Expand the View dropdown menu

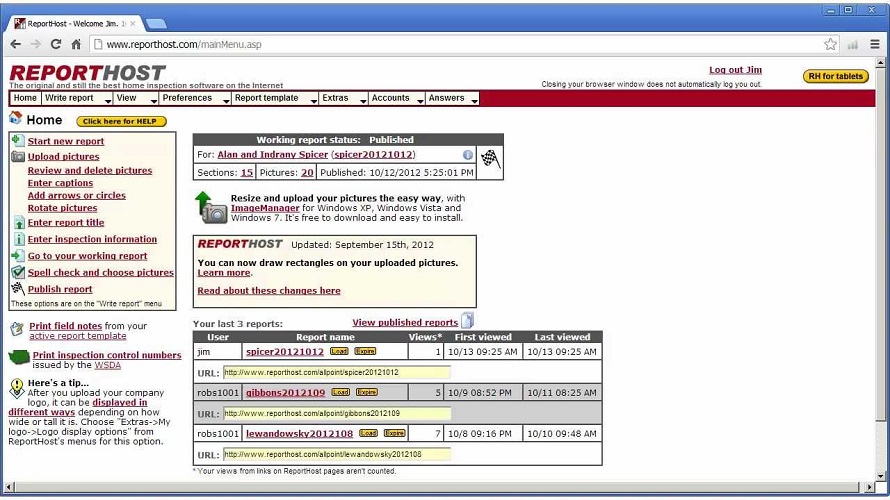(136, 98)
